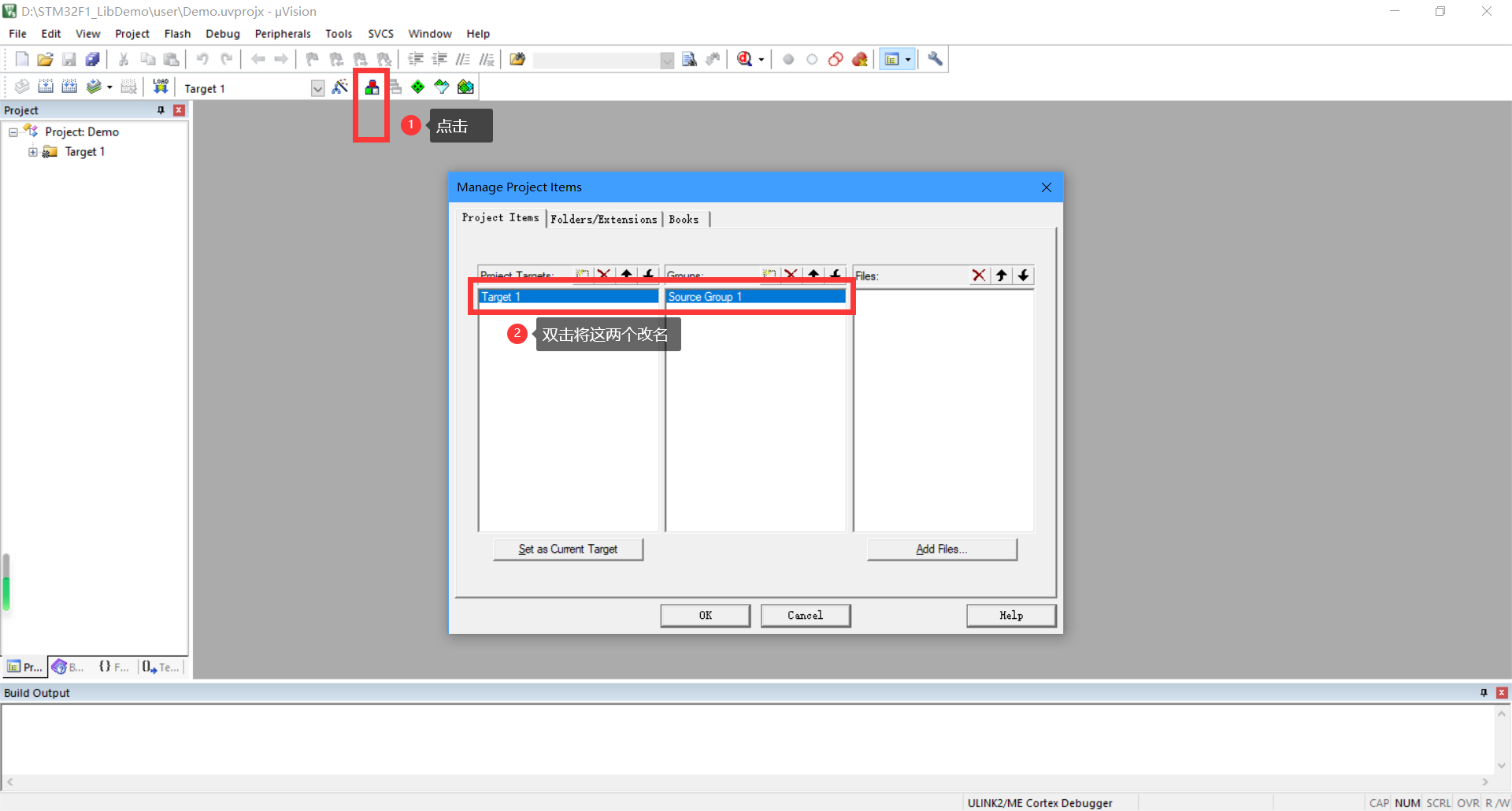Insert a breakpoint using the red dot icon
The height and width of the screenshot is (811, 1512).
(x=788, y=59)
